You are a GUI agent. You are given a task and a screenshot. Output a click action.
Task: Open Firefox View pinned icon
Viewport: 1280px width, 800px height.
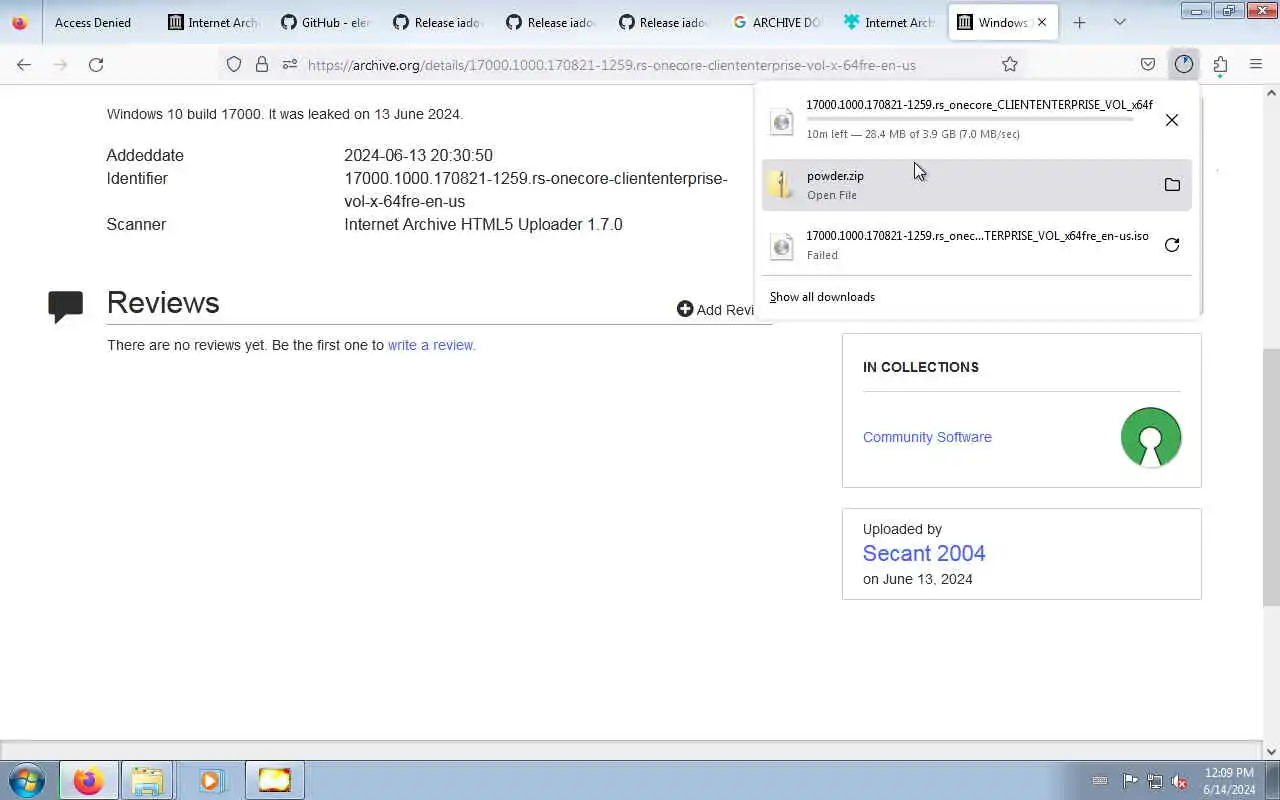click(20, 22)
